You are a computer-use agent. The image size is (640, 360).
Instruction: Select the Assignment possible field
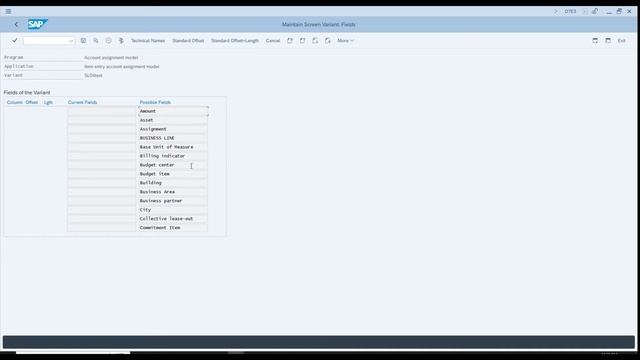tap(173, 129)
